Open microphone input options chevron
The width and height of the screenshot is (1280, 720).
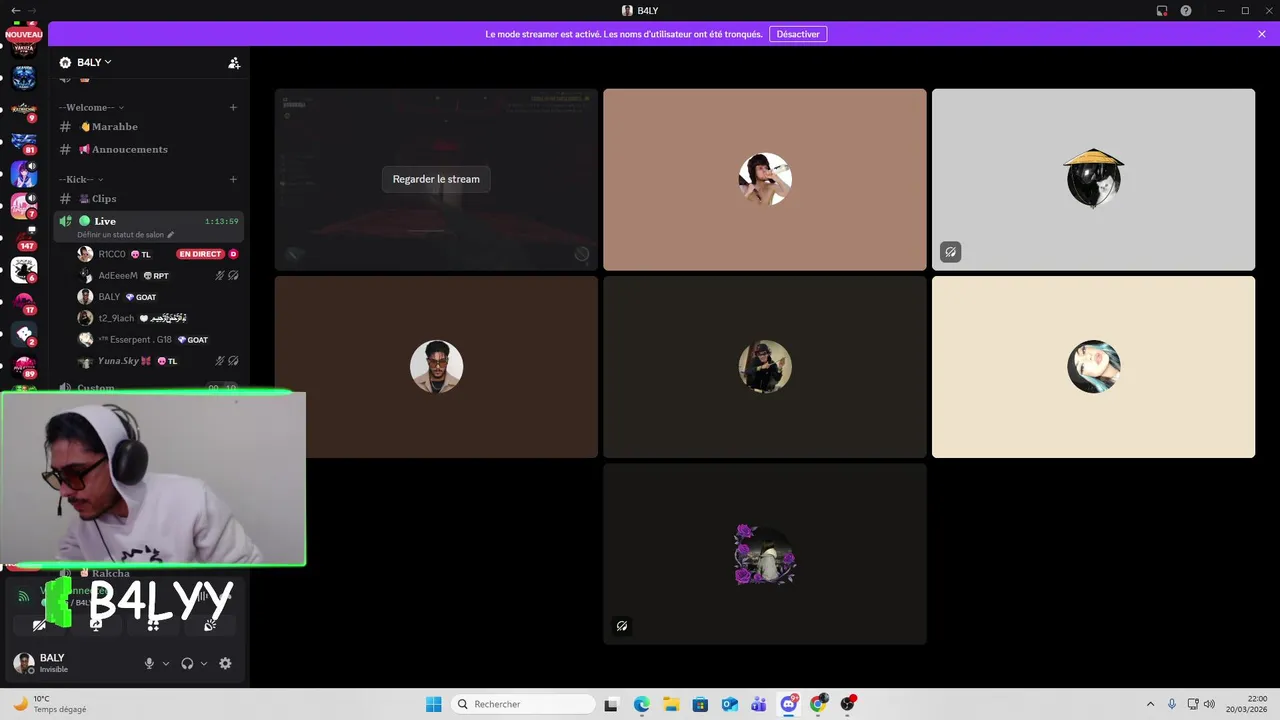[166, 663]
